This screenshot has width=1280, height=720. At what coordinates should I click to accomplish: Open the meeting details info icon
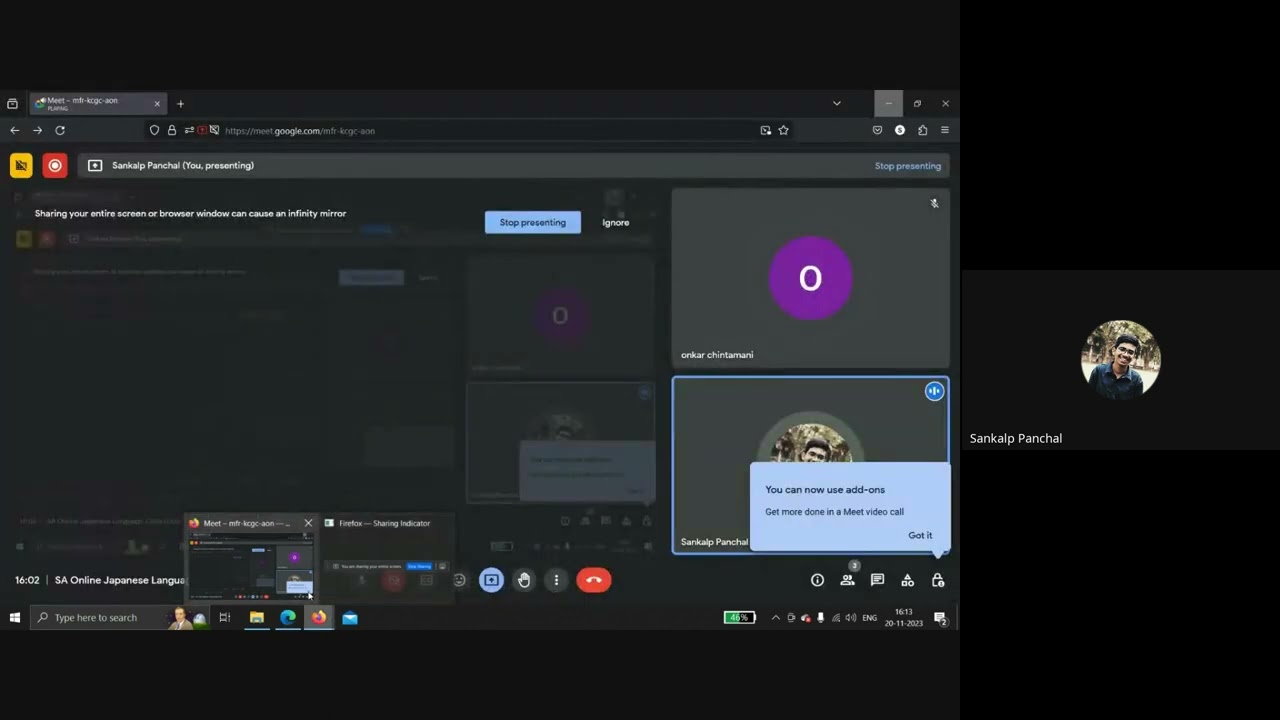point(817,580)
